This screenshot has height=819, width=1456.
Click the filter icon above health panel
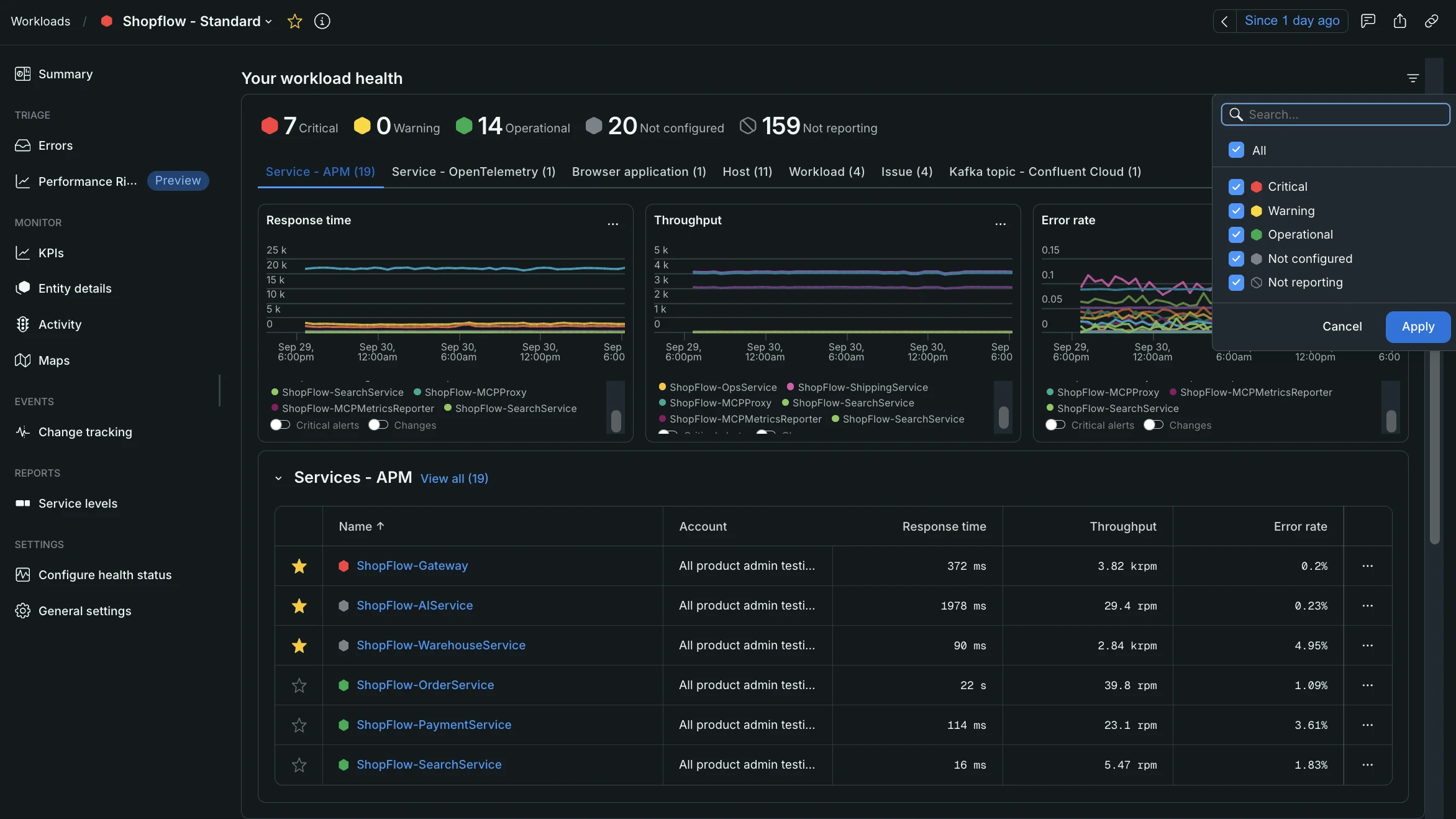pyautogui.click(x=1413, y=78)
